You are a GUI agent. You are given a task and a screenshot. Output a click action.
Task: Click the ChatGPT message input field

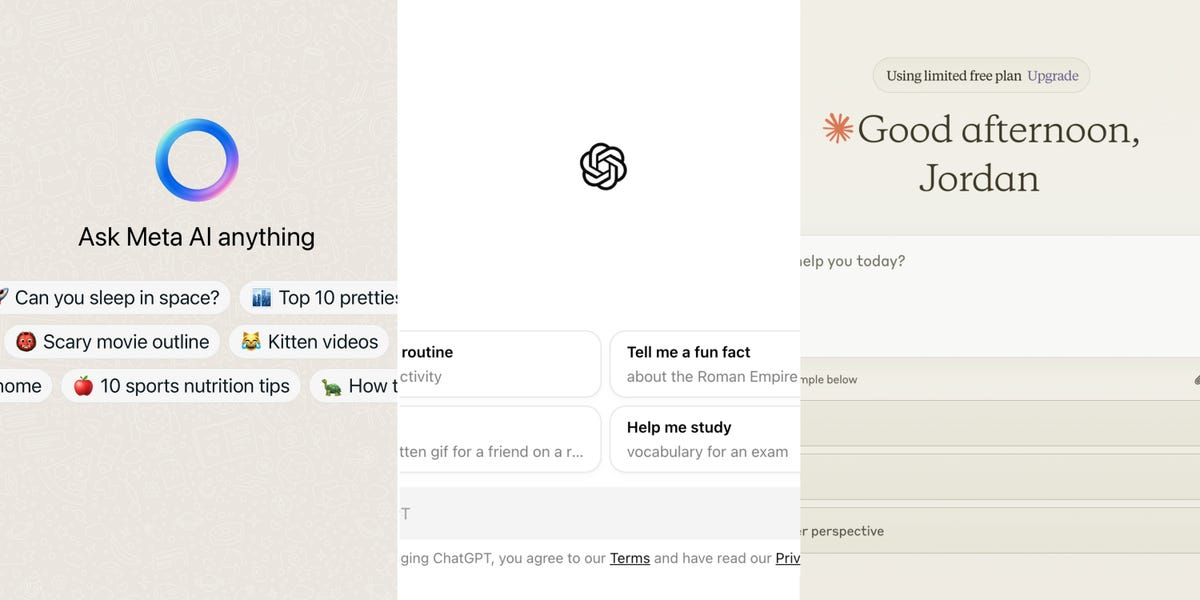[599, 513]
